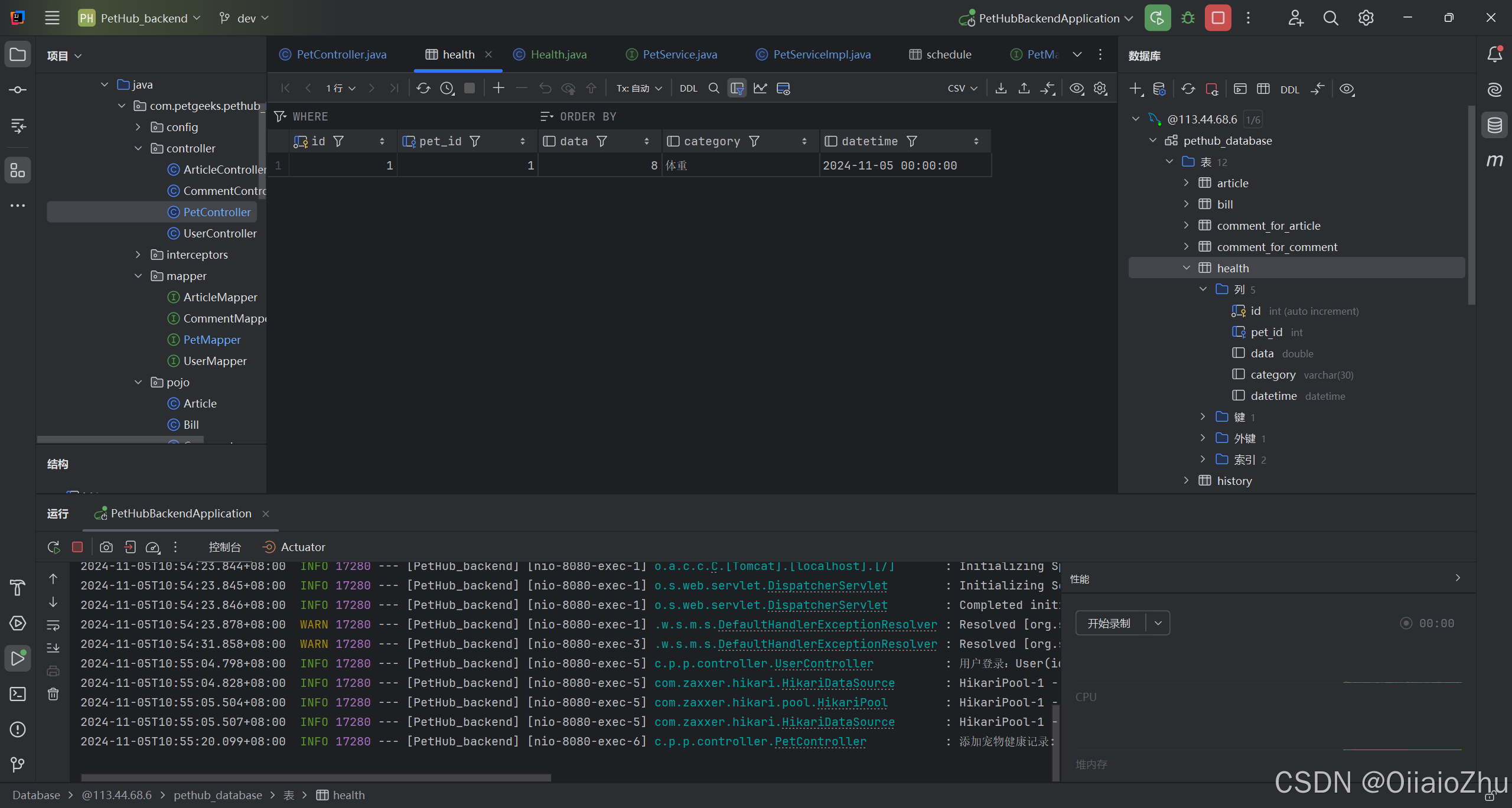Image resolution: width=1512 pixels, height=808 pixels.
Task: Click the 开始录制 button
Action: (x=1109, y=623)
